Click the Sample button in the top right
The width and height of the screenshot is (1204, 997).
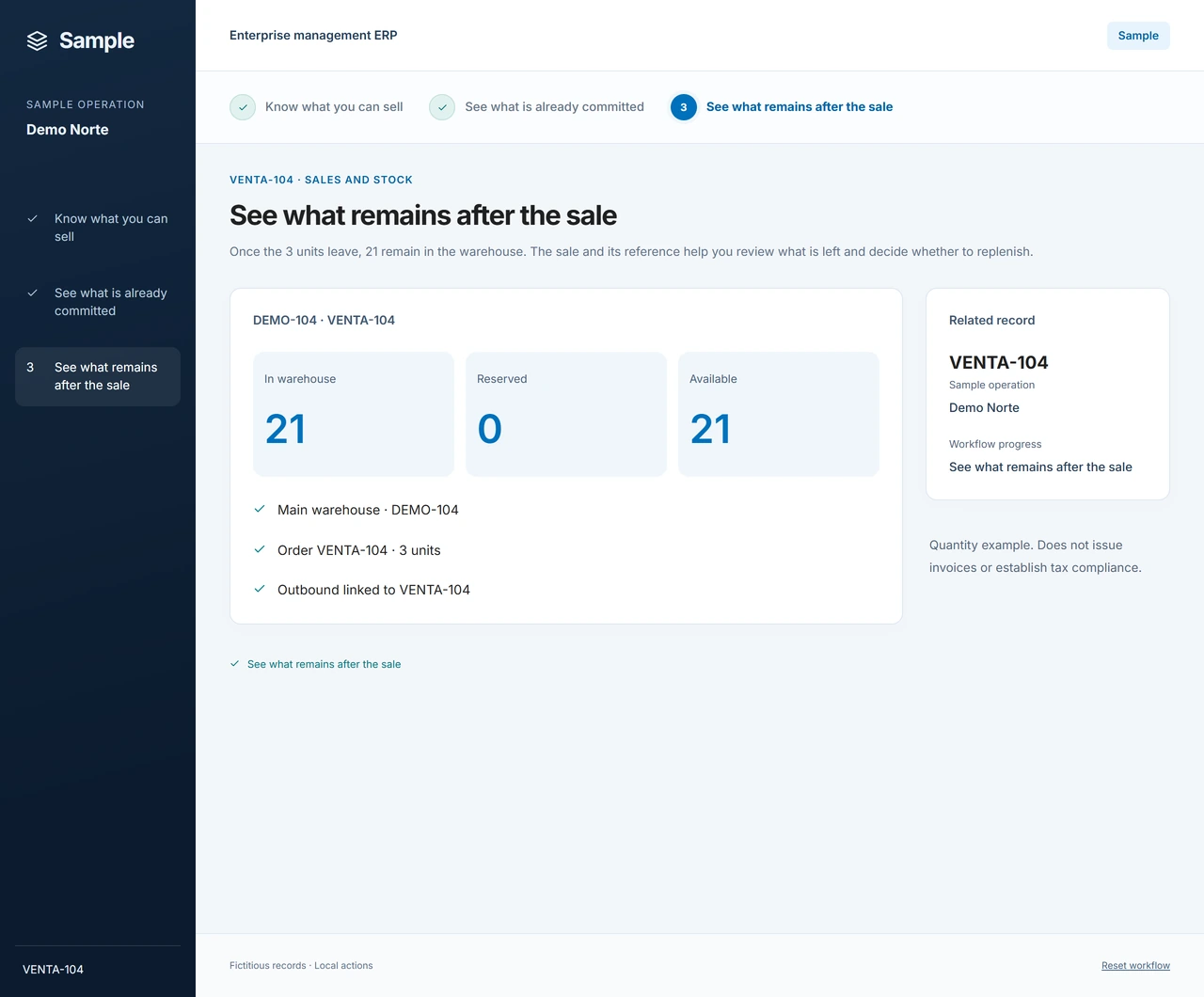1138,36
